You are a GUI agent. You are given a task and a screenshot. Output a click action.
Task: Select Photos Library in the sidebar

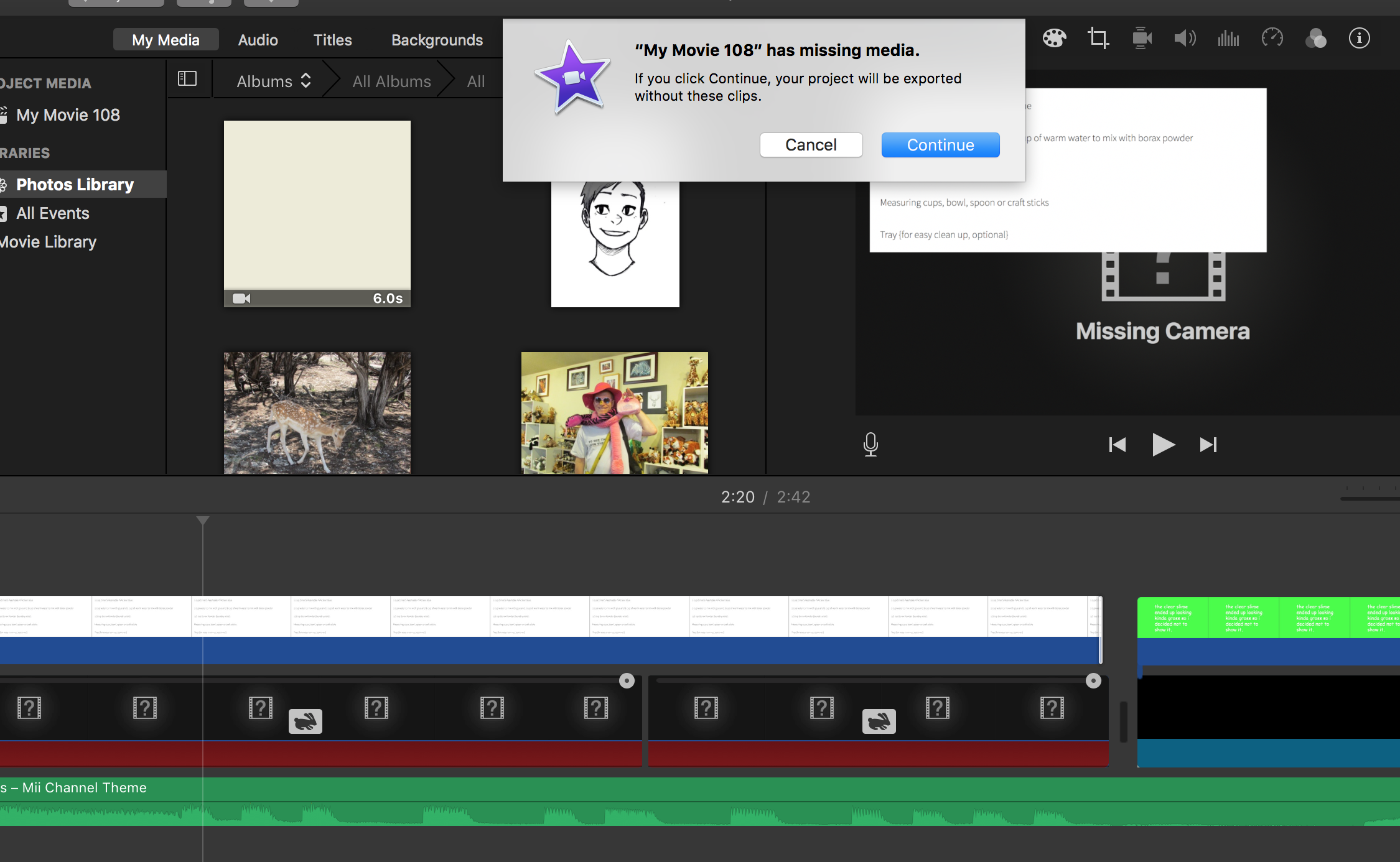(75, 184)
